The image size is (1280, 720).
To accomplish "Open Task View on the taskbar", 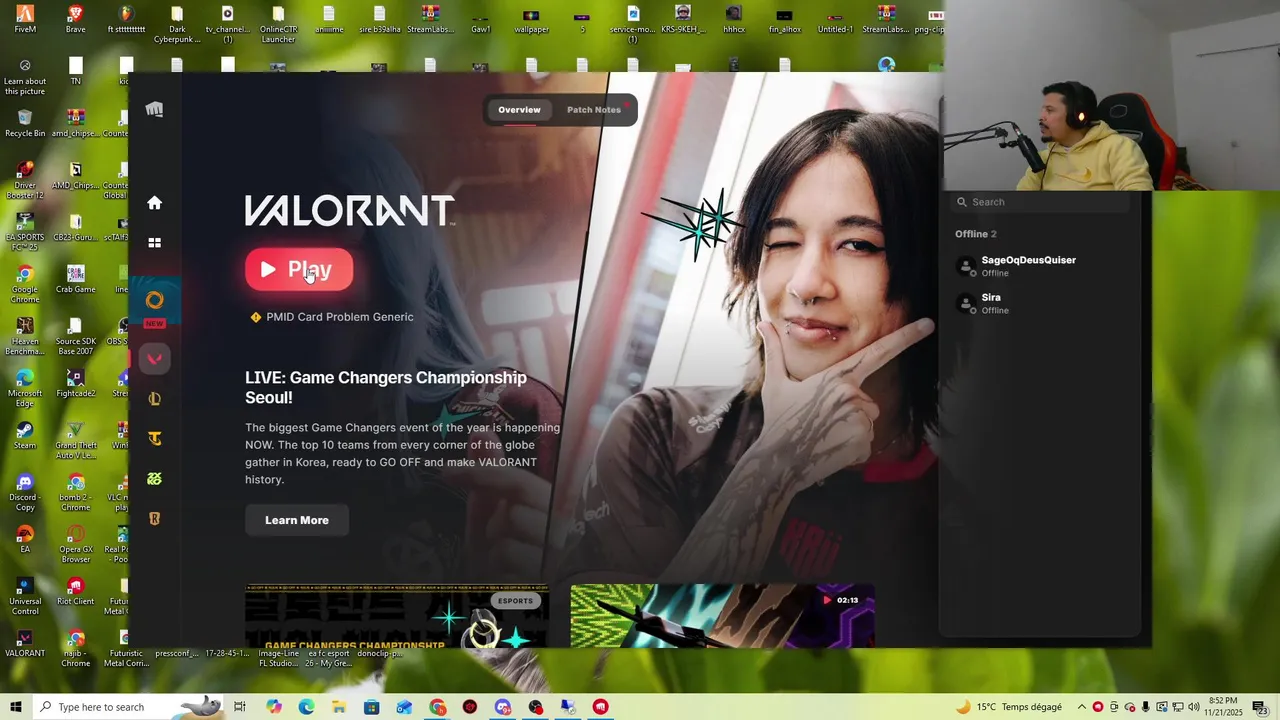I will 240,707.
